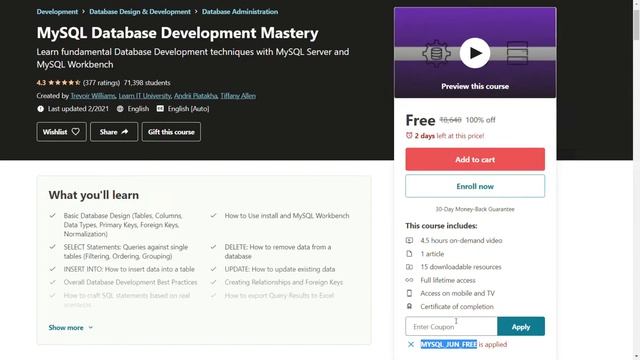Click the red Add to cart button
The width and height of the screenshot is (640, 360).
click(x=475, y=159)
